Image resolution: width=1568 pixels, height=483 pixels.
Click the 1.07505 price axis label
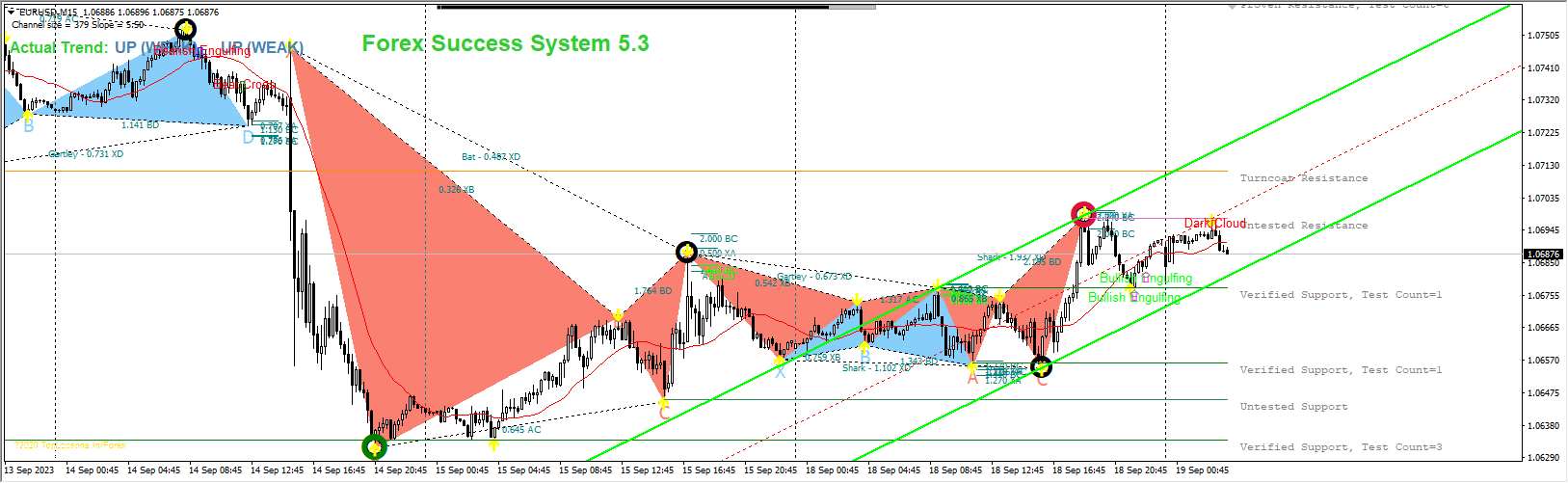[1544, 36]
